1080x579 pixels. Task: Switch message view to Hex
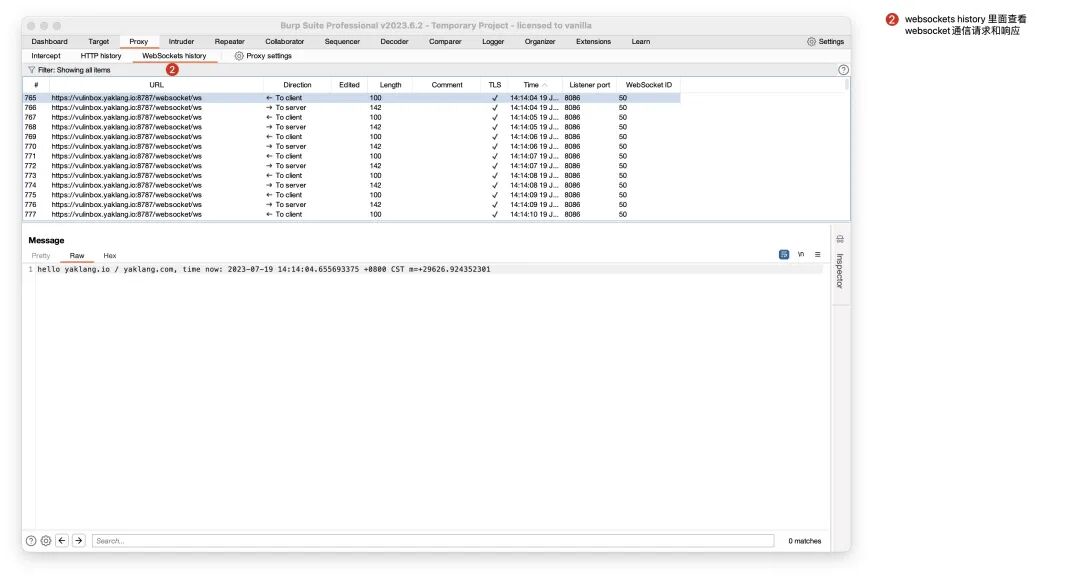click(x=110, y=255)
